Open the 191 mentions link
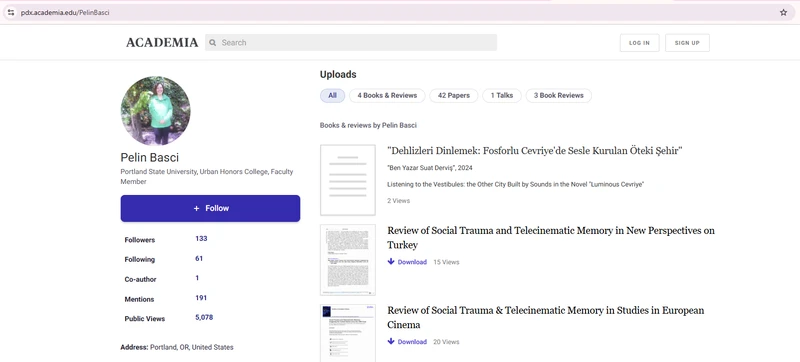The image size is (800, 362). [201, 298]
